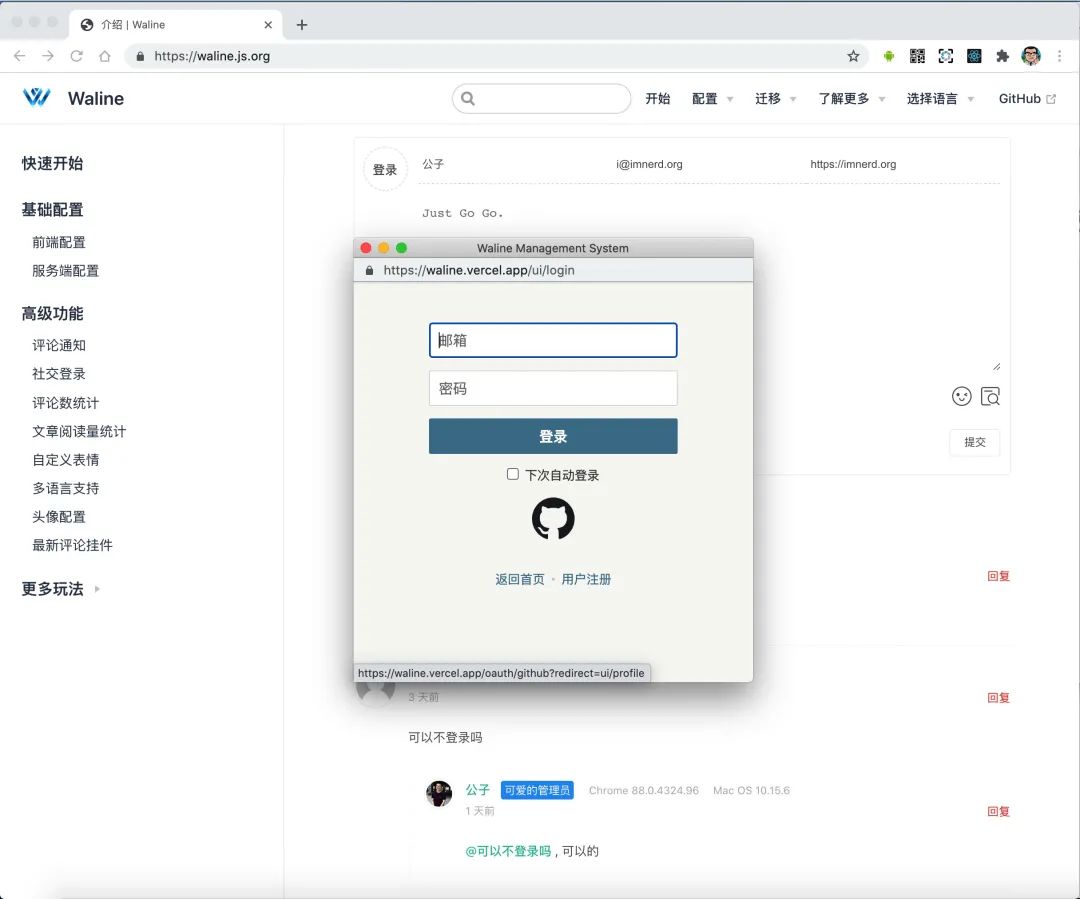Click the browser back arrow
Image resolution: width=1080 pixels, height=899 pixels.
click(x=19, y=56)
